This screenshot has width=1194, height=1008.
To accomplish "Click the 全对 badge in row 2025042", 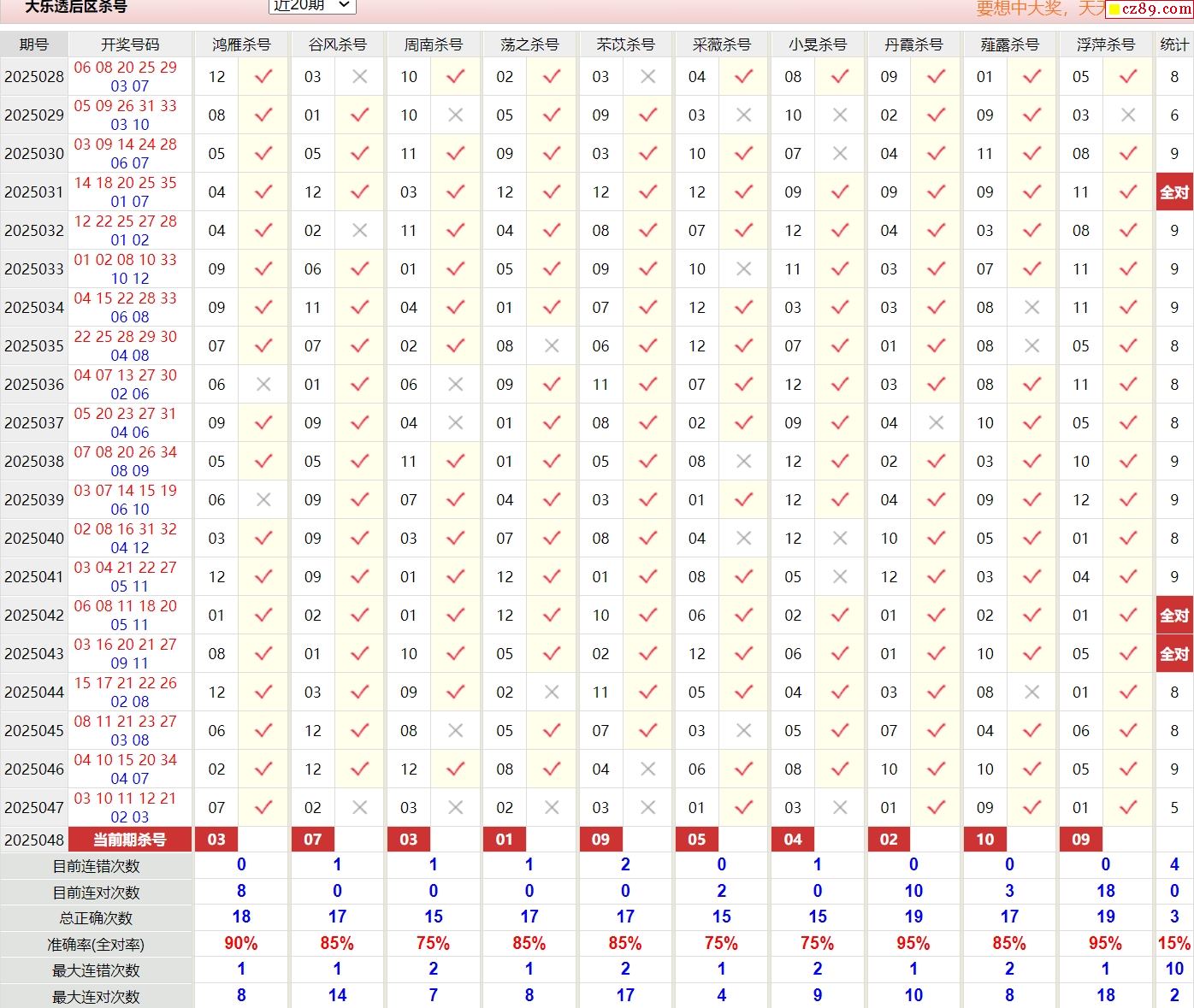I will (x=1174, y=616).
